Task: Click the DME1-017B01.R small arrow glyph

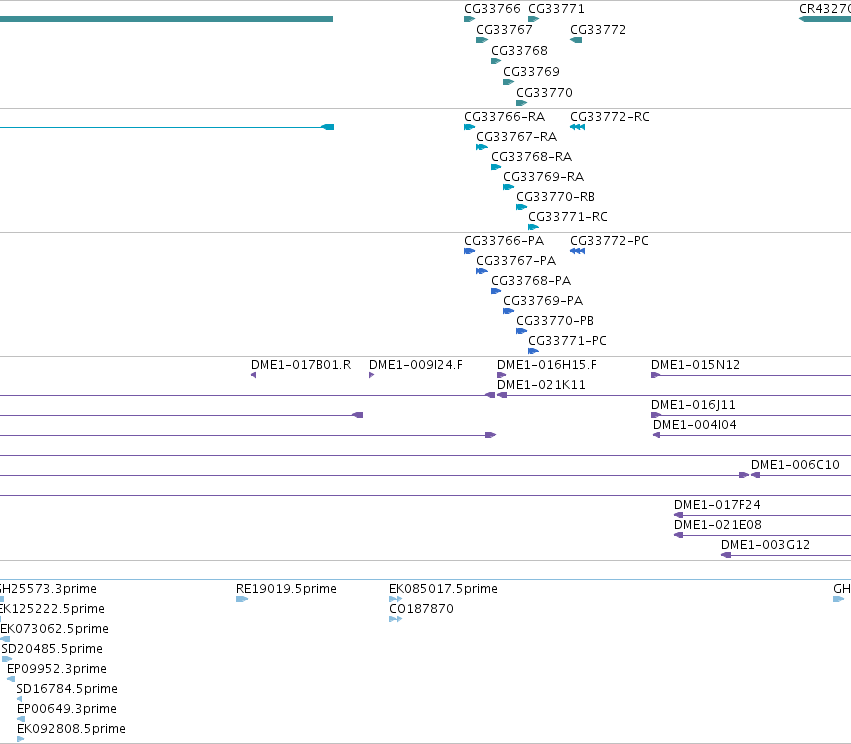Action: click(x=253, y=375)
